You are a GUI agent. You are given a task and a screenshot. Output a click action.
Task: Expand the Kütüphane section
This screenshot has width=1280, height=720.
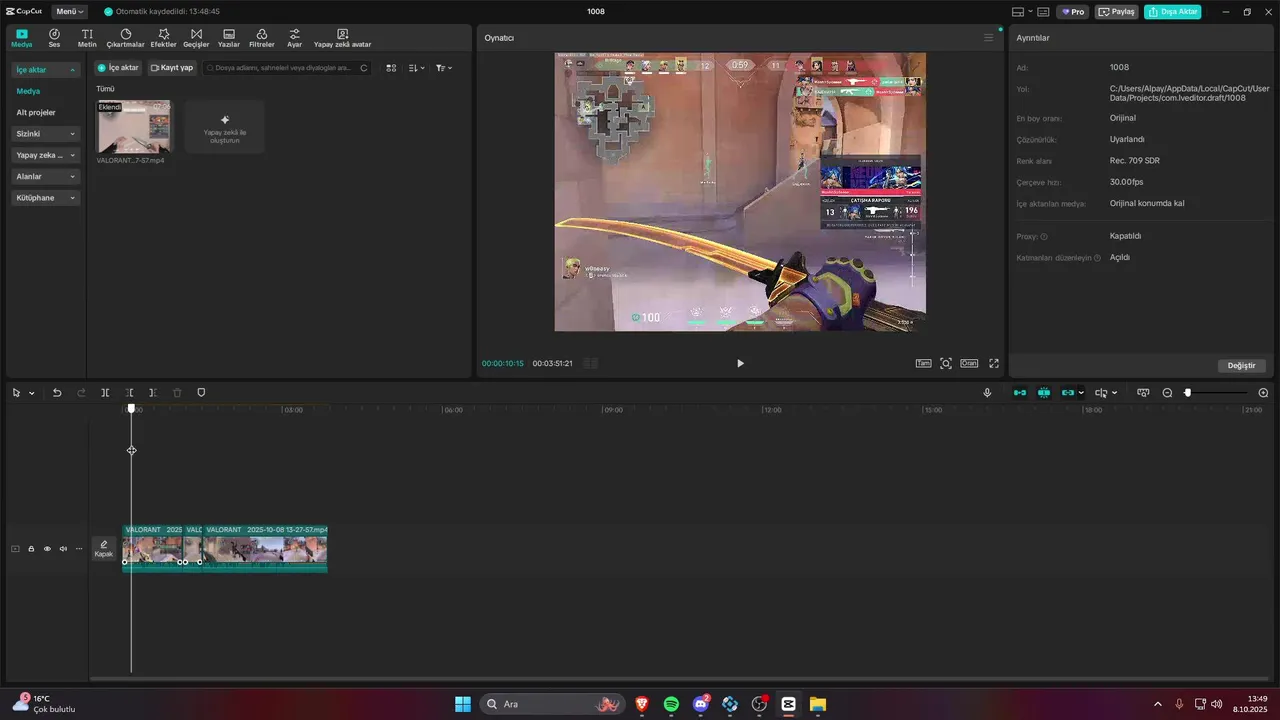click(46, 198)
